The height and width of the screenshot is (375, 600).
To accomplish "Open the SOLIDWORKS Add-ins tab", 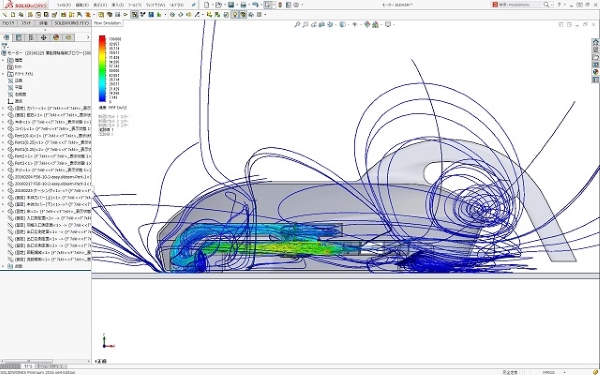I will [71, 23].
